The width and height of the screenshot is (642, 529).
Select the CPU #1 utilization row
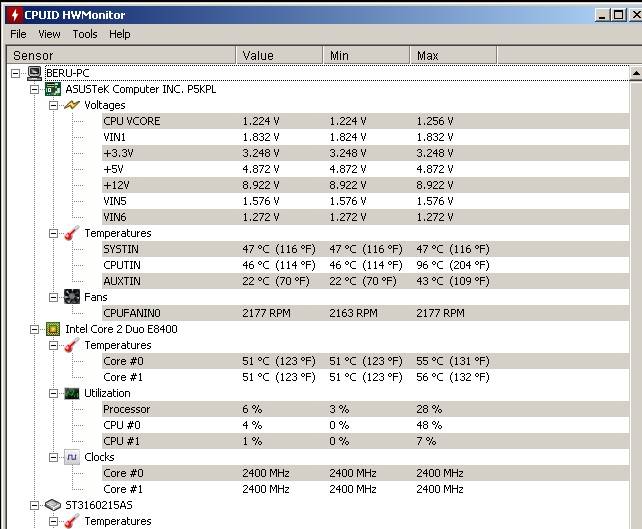coord(365,441)
